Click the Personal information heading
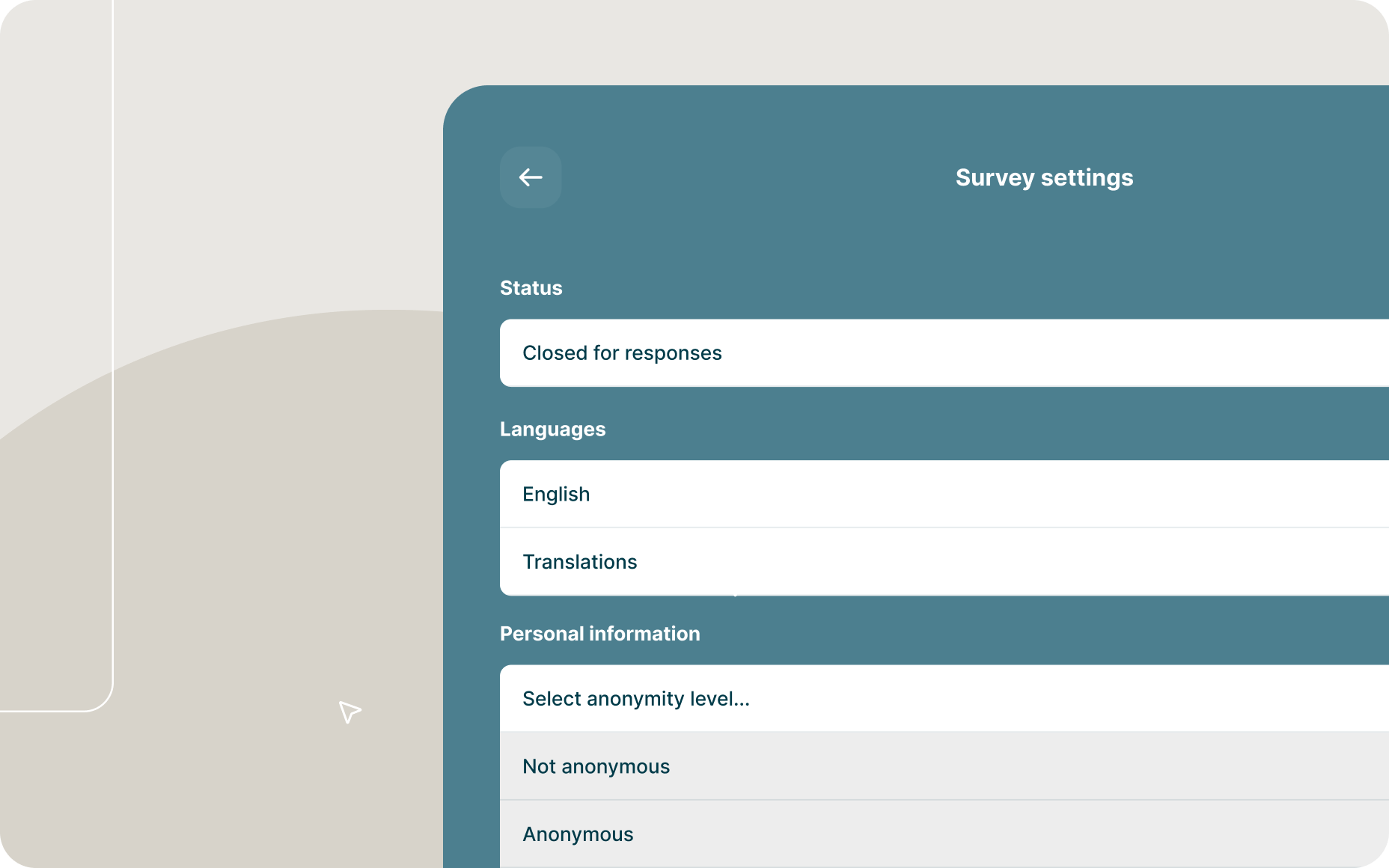 (x=600, y=634)
